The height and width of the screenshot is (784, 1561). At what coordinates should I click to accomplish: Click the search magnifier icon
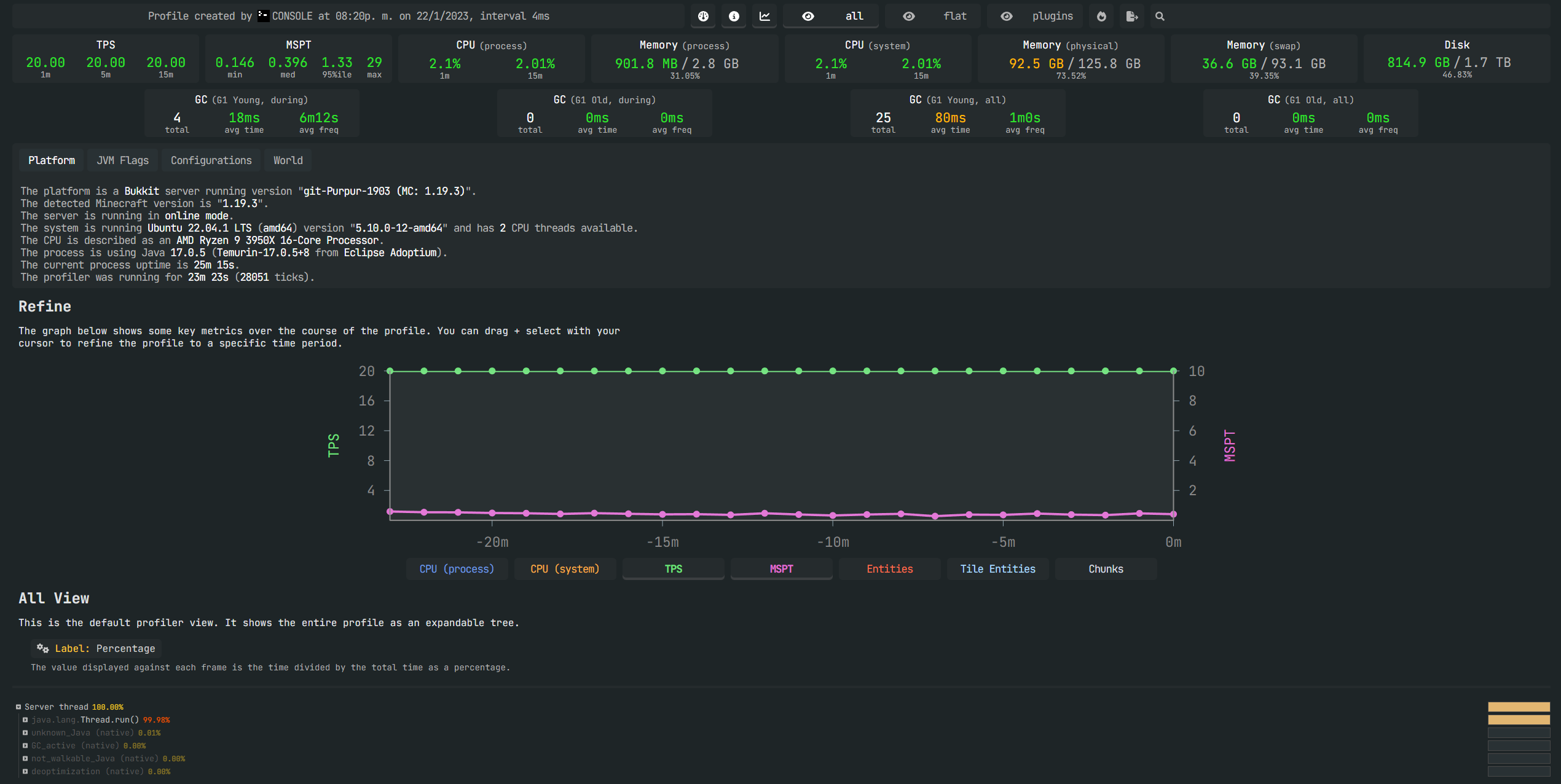click(x=1160, y=17)
